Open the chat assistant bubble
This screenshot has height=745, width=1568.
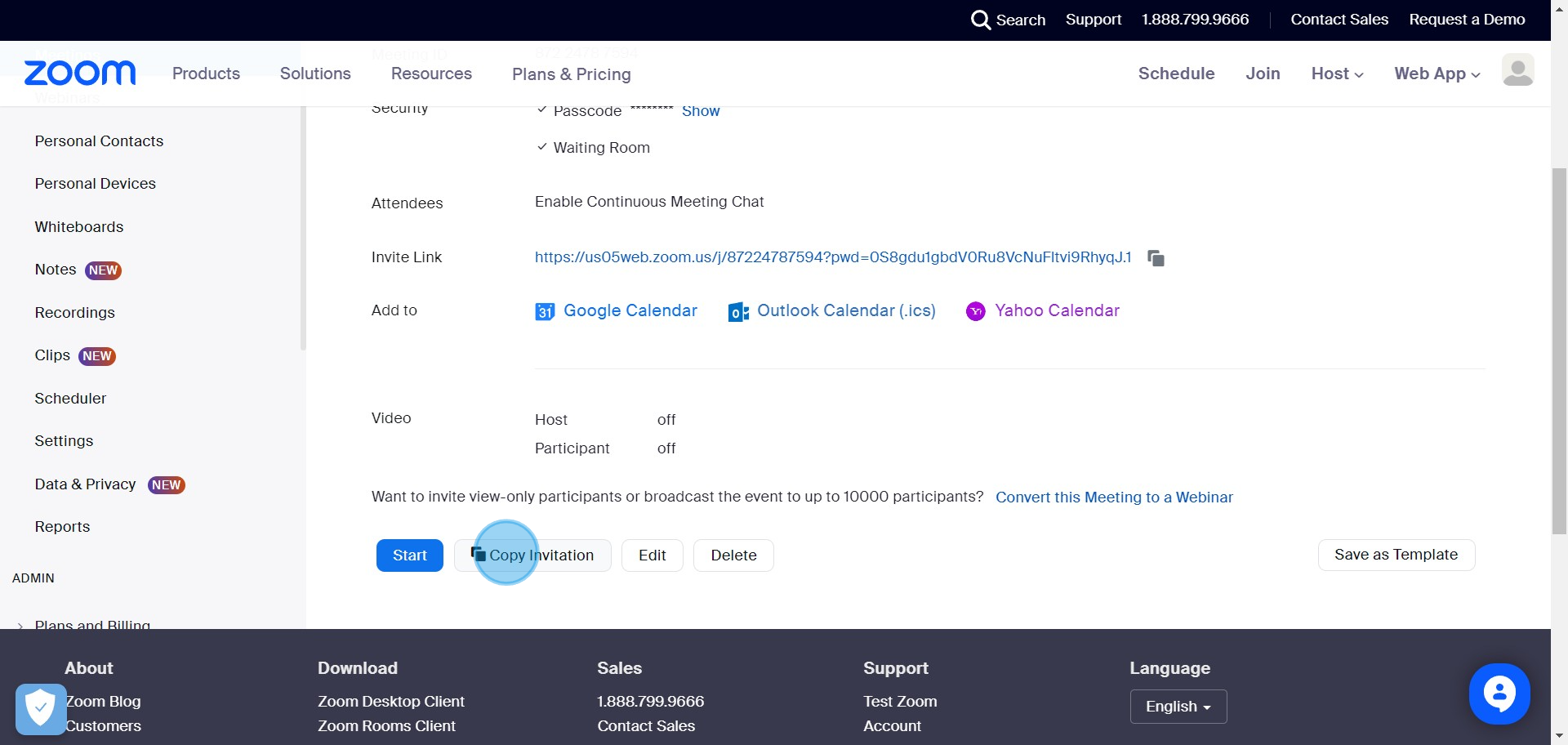[1499, 694]
